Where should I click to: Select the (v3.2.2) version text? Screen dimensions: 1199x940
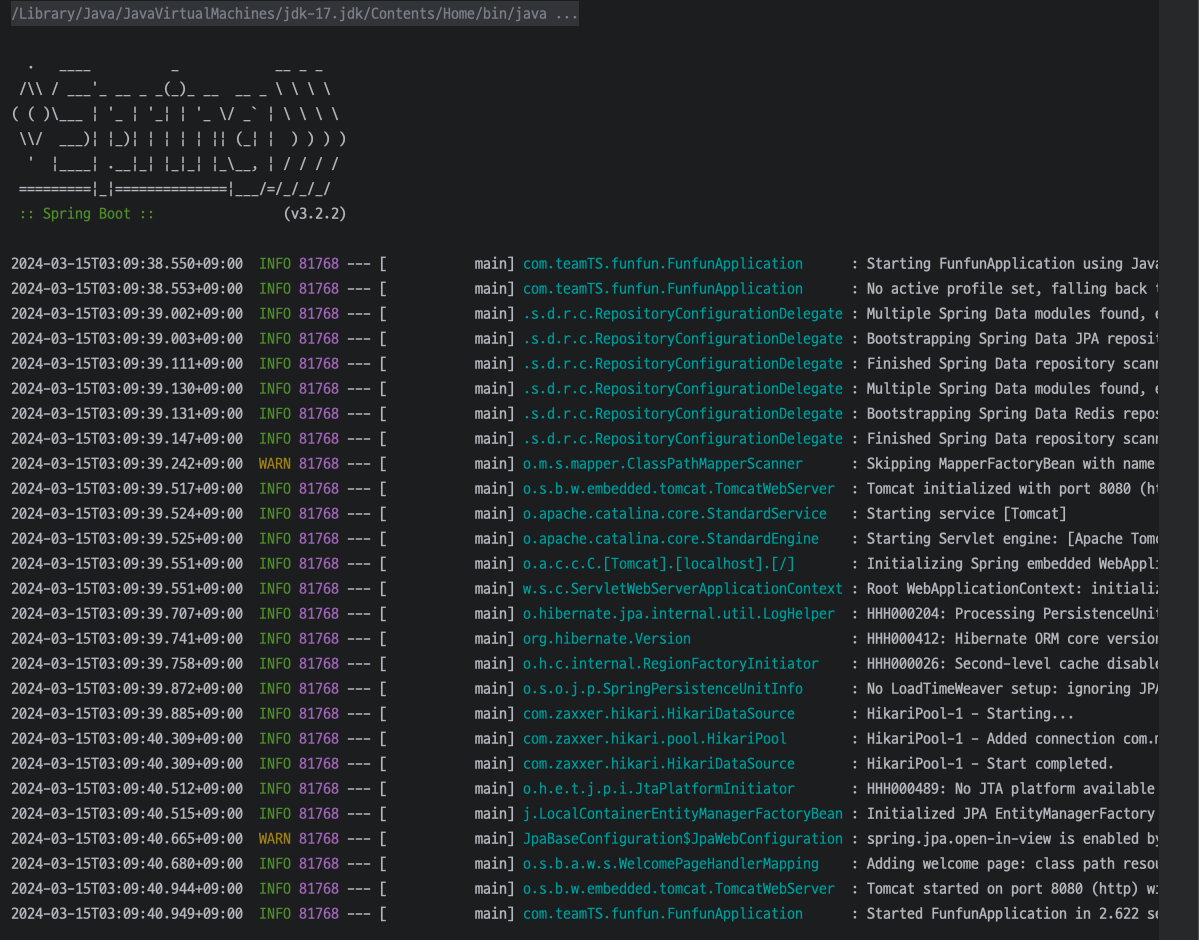pyautogui.click(x=315, y=214)
